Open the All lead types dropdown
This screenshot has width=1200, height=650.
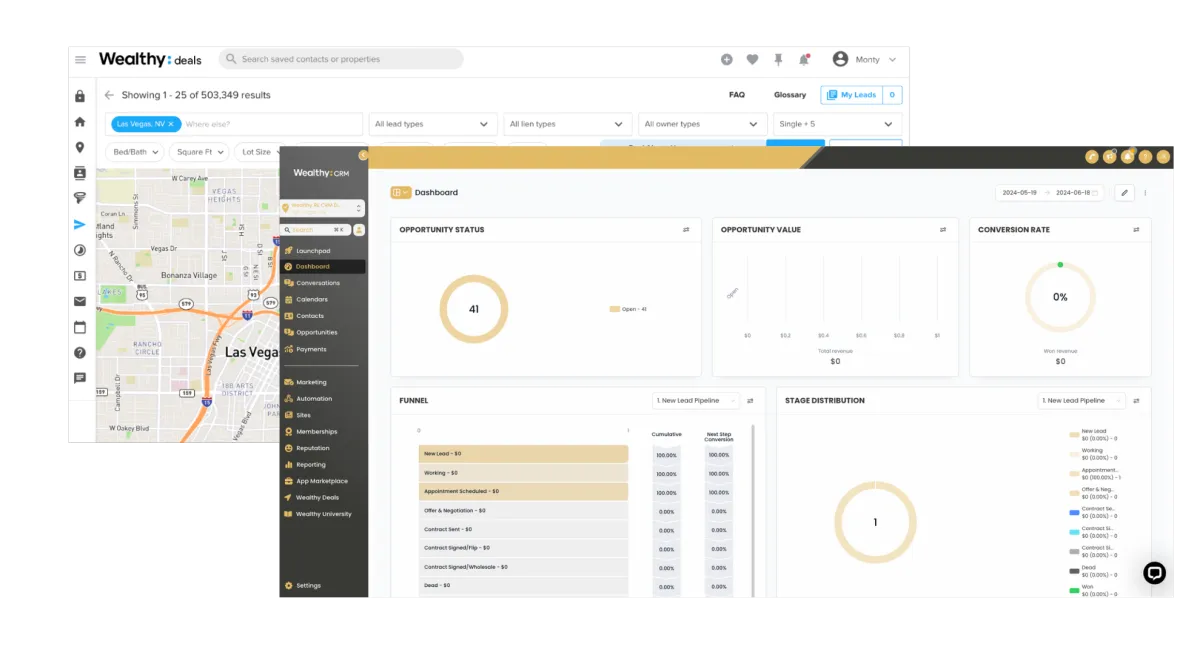coord(433,124)
